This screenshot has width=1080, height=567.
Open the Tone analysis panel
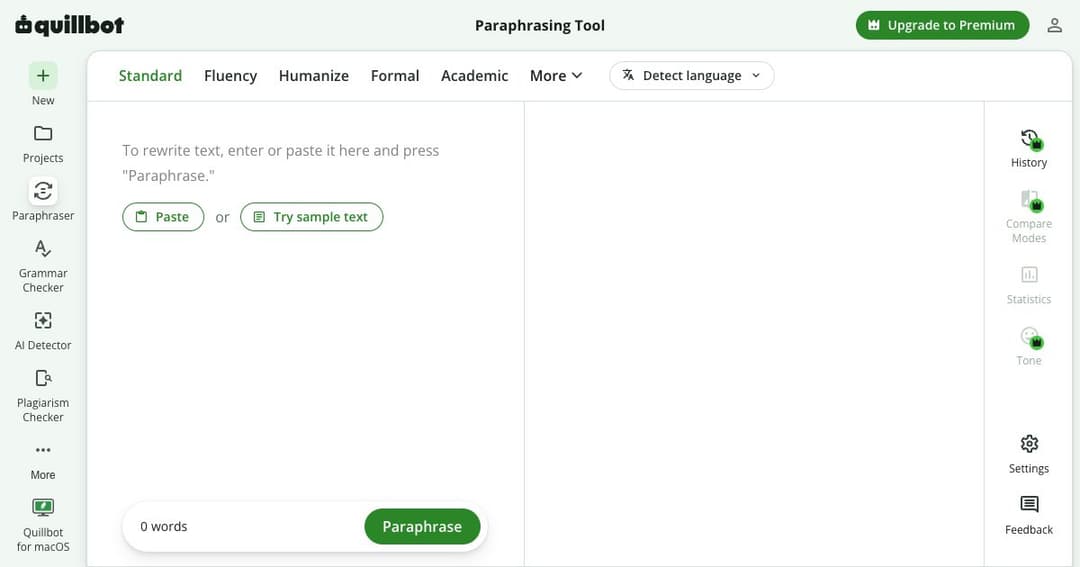tap(1029, 346)
